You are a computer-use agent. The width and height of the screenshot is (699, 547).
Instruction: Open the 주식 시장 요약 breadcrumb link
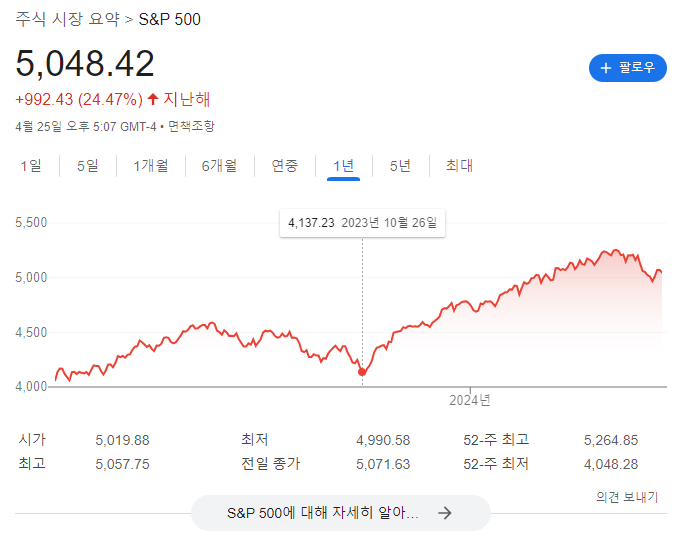pos(67,19)
